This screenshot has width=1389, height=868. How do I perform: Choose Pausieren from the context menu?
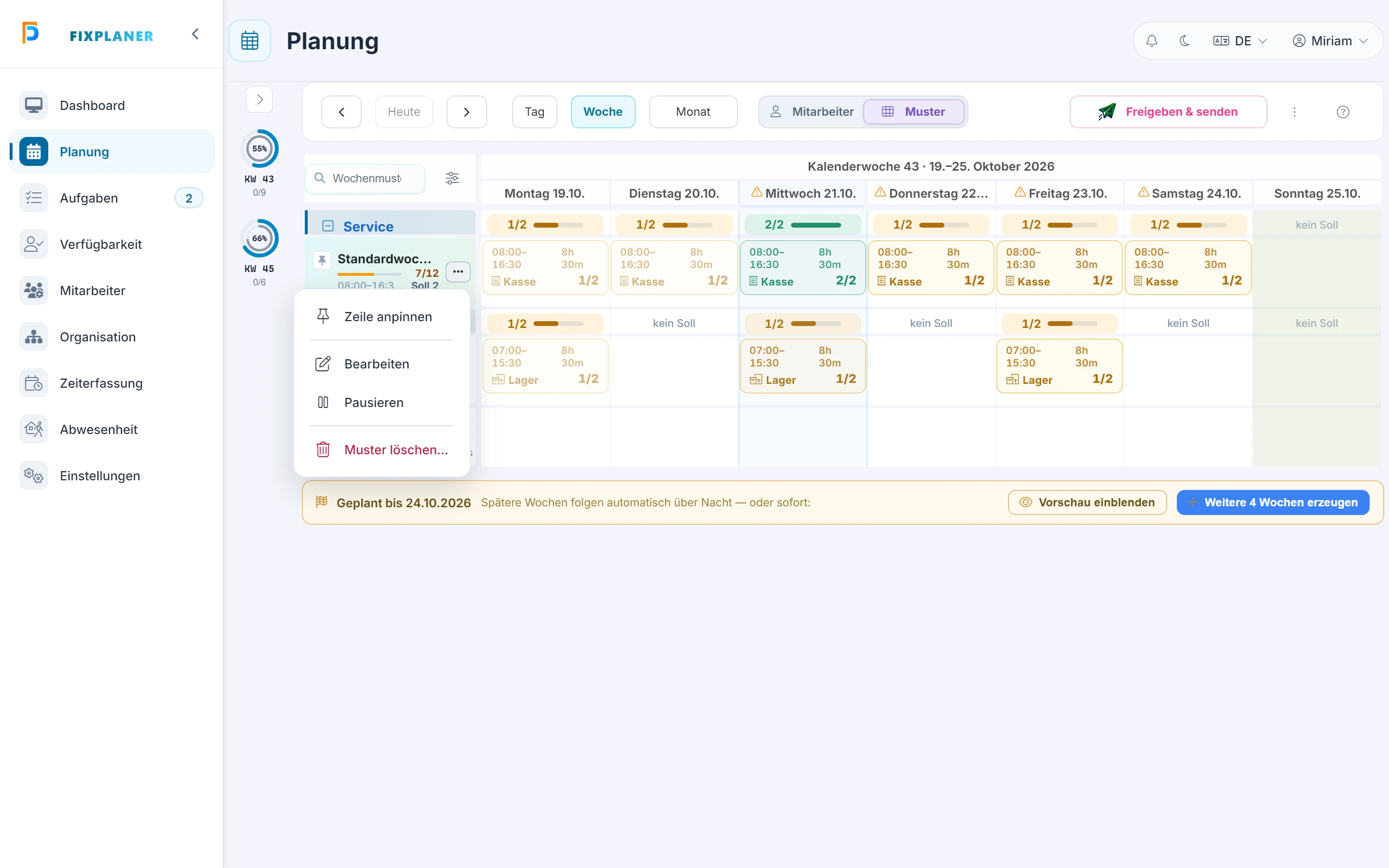(x=381, y=403)
